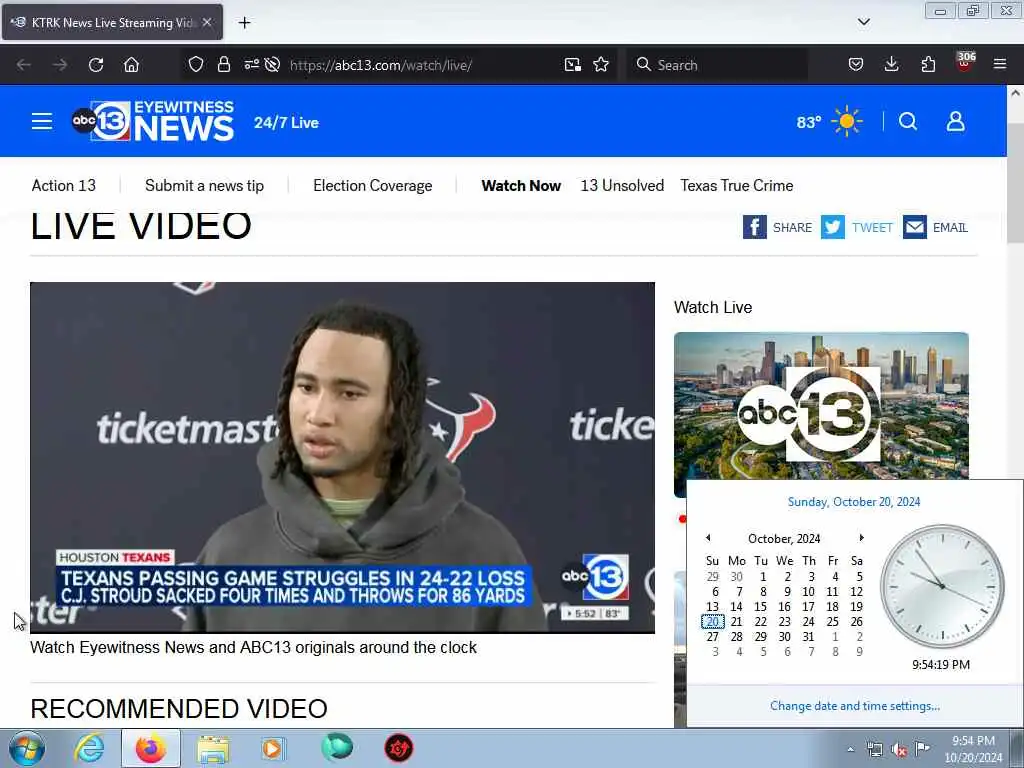Image resolution: width=1024 pixels, height=768 pixels.
Task: Click the page vertical scrollbar thumb
Action: [1015, 182]
